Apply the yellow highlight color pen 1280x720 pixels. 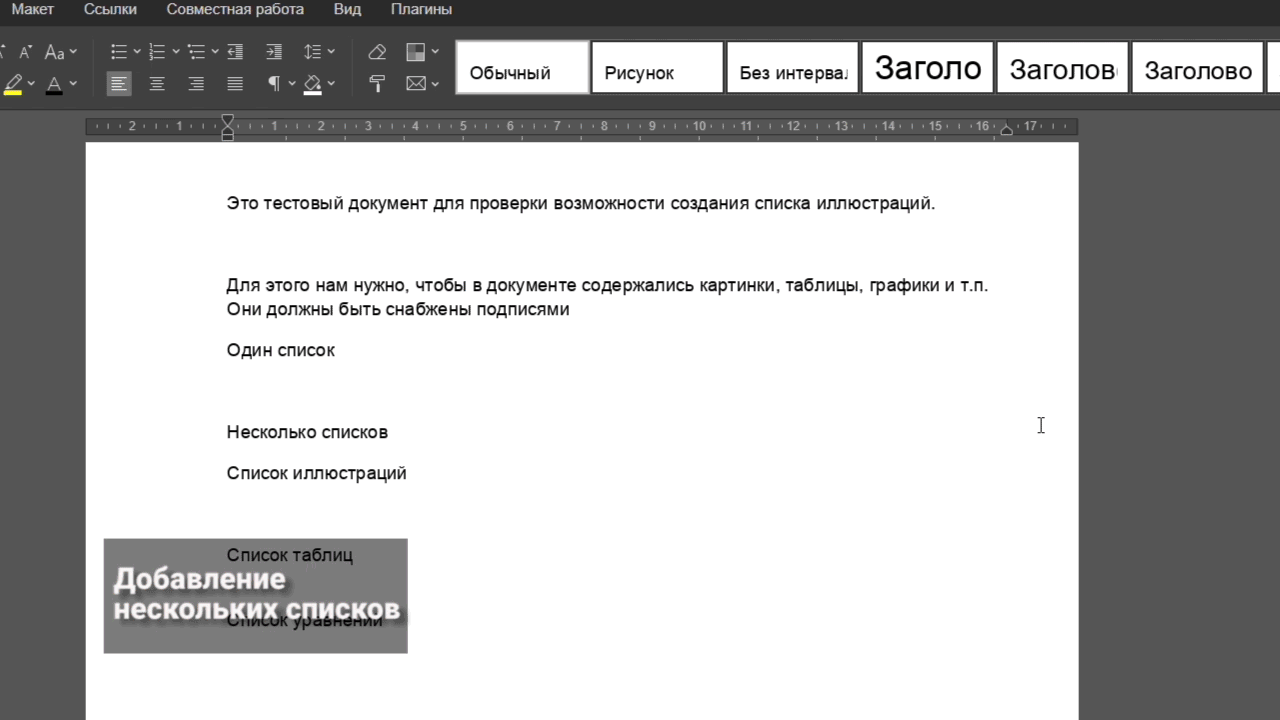[x=13, y=84]
